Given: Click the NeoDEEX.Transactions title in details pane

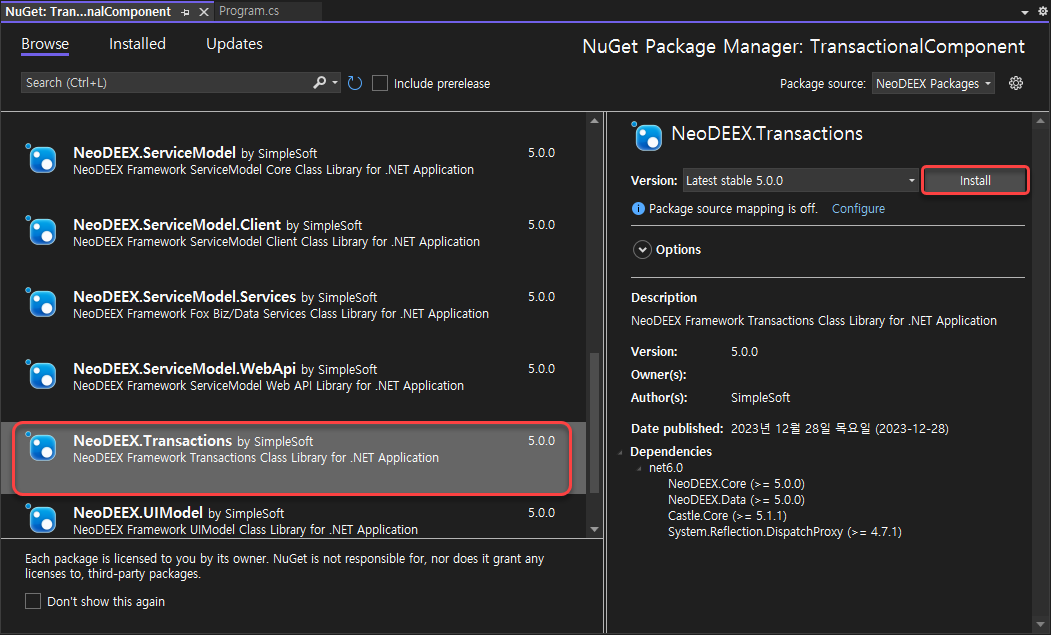Looking at the screenshot, I should point(767,133).
